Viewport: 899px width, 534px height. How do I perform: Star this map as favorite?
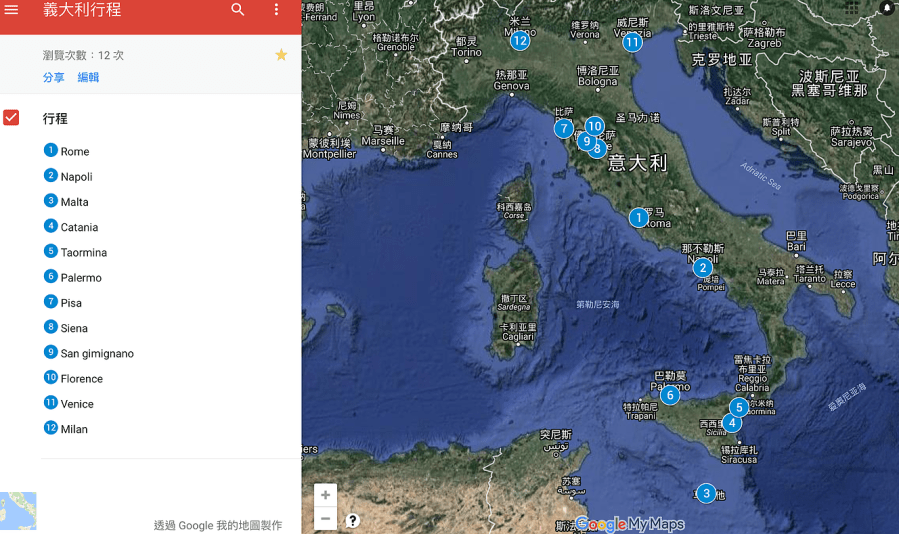281,55
